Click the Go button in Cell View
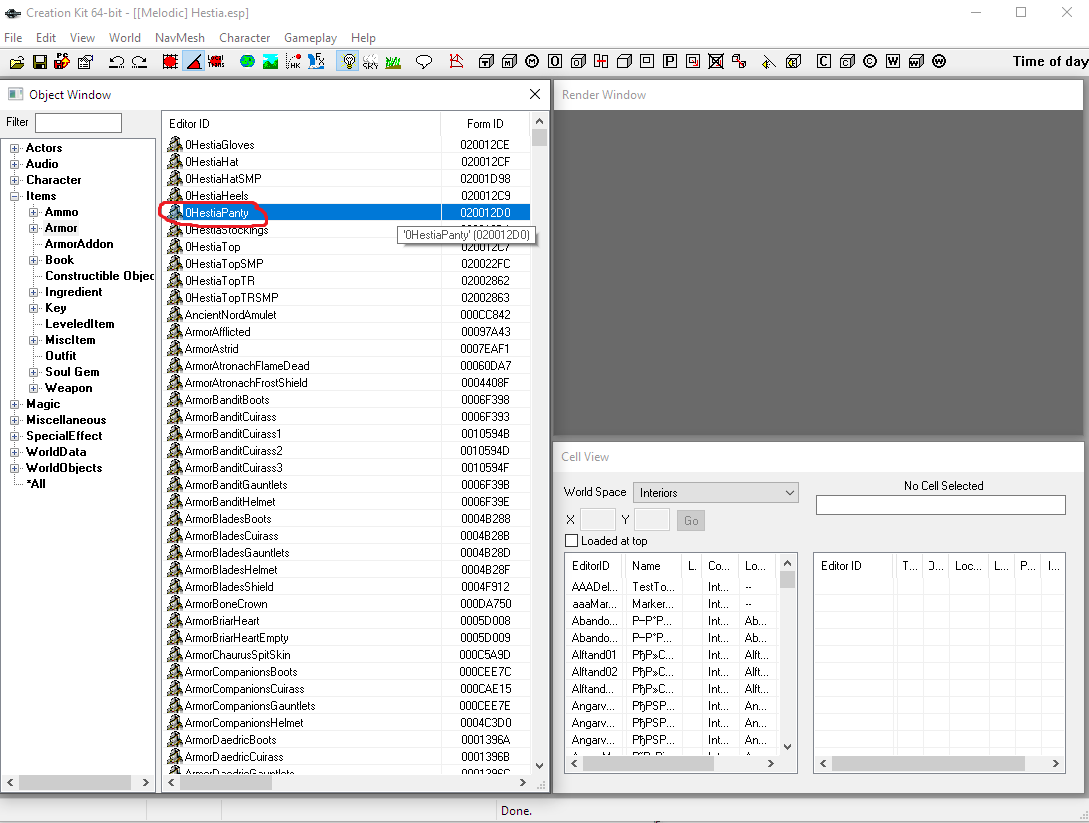Screen dimensions: 1089x823 (690, 520)
